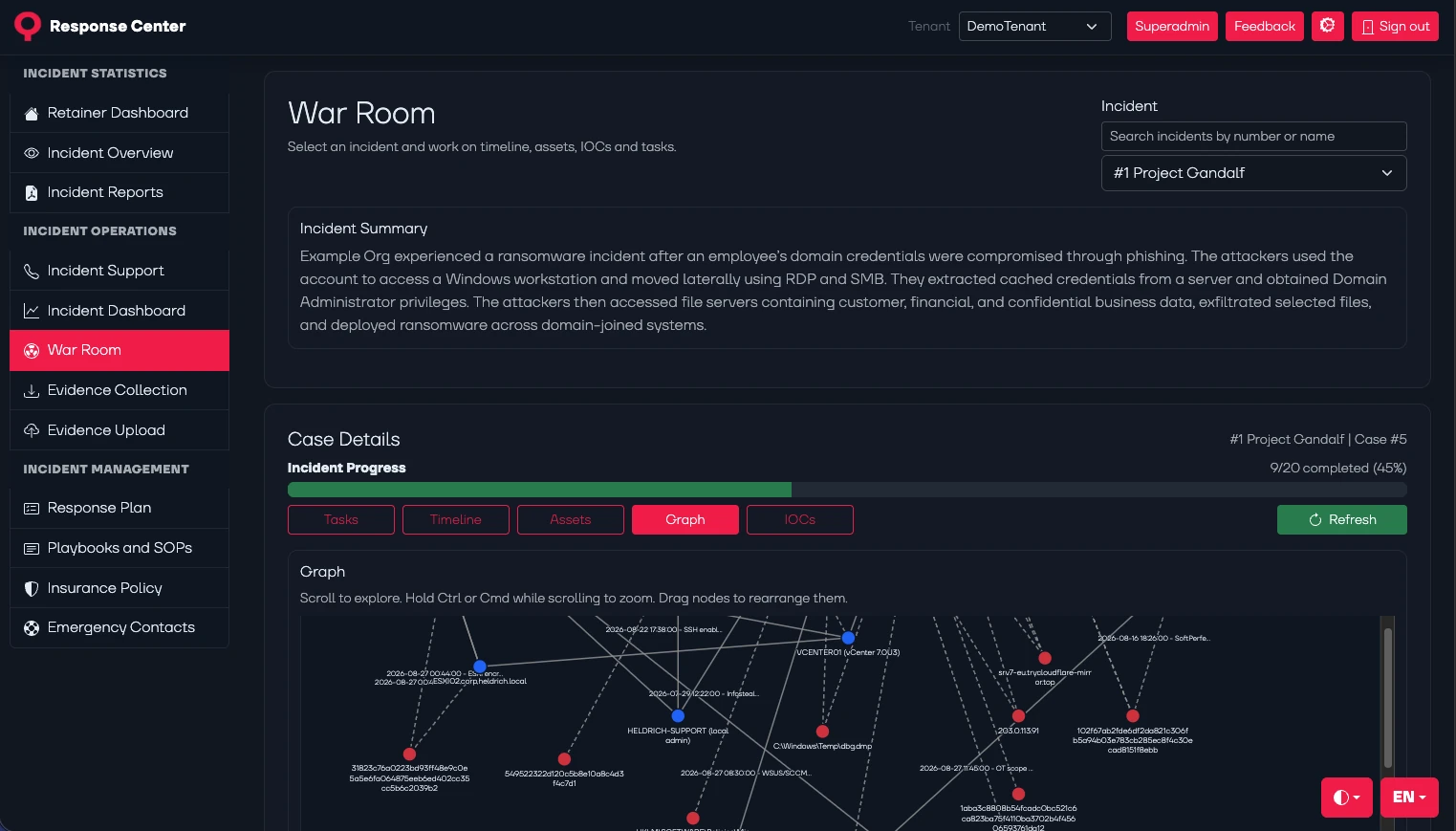Screen dimensions: 1456x831
Task: Click the Incident Progress bar
Action: 847,490
